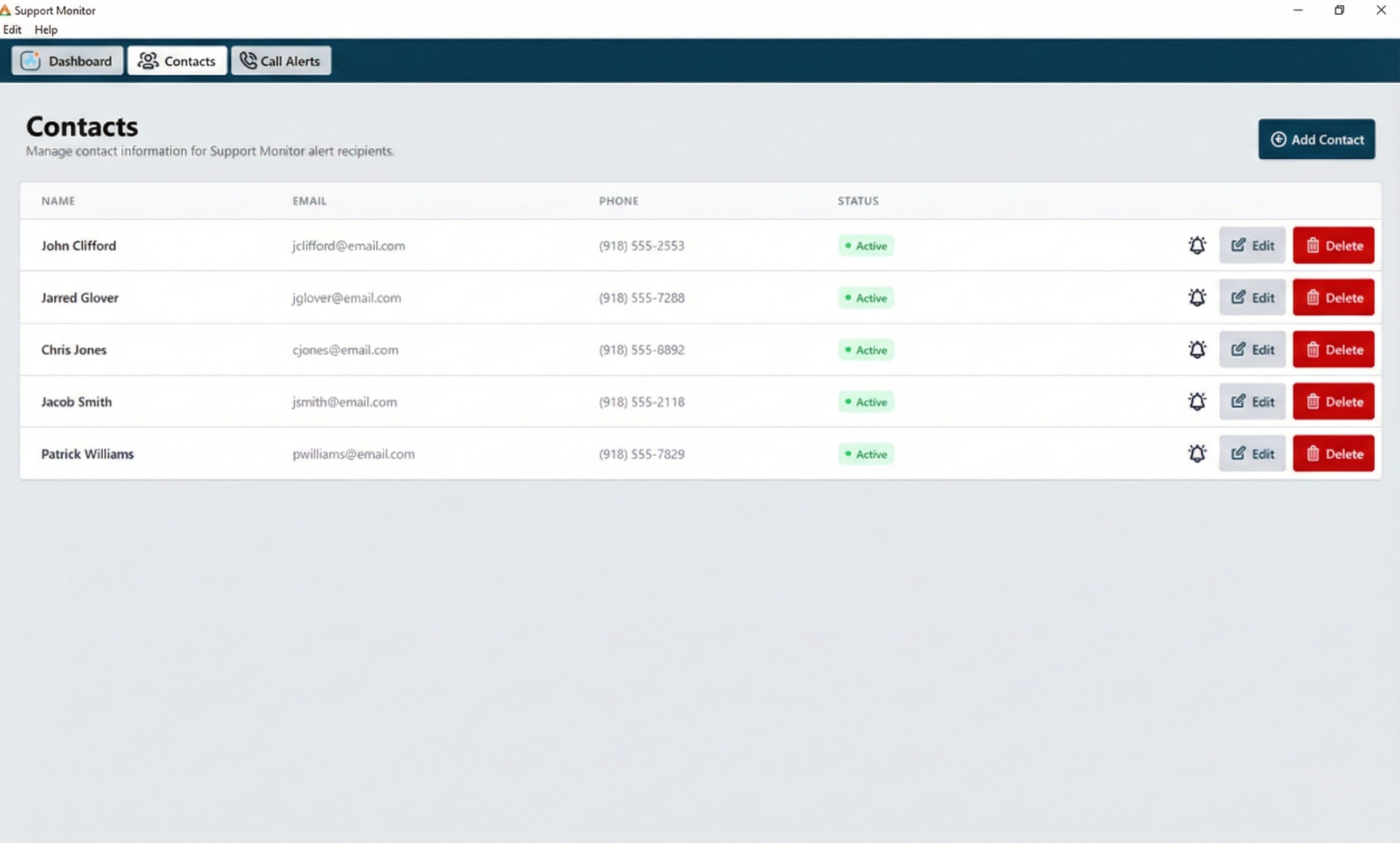
Task: Click the Active status badge for Chris Jones
Action: (x=866, y=350)
